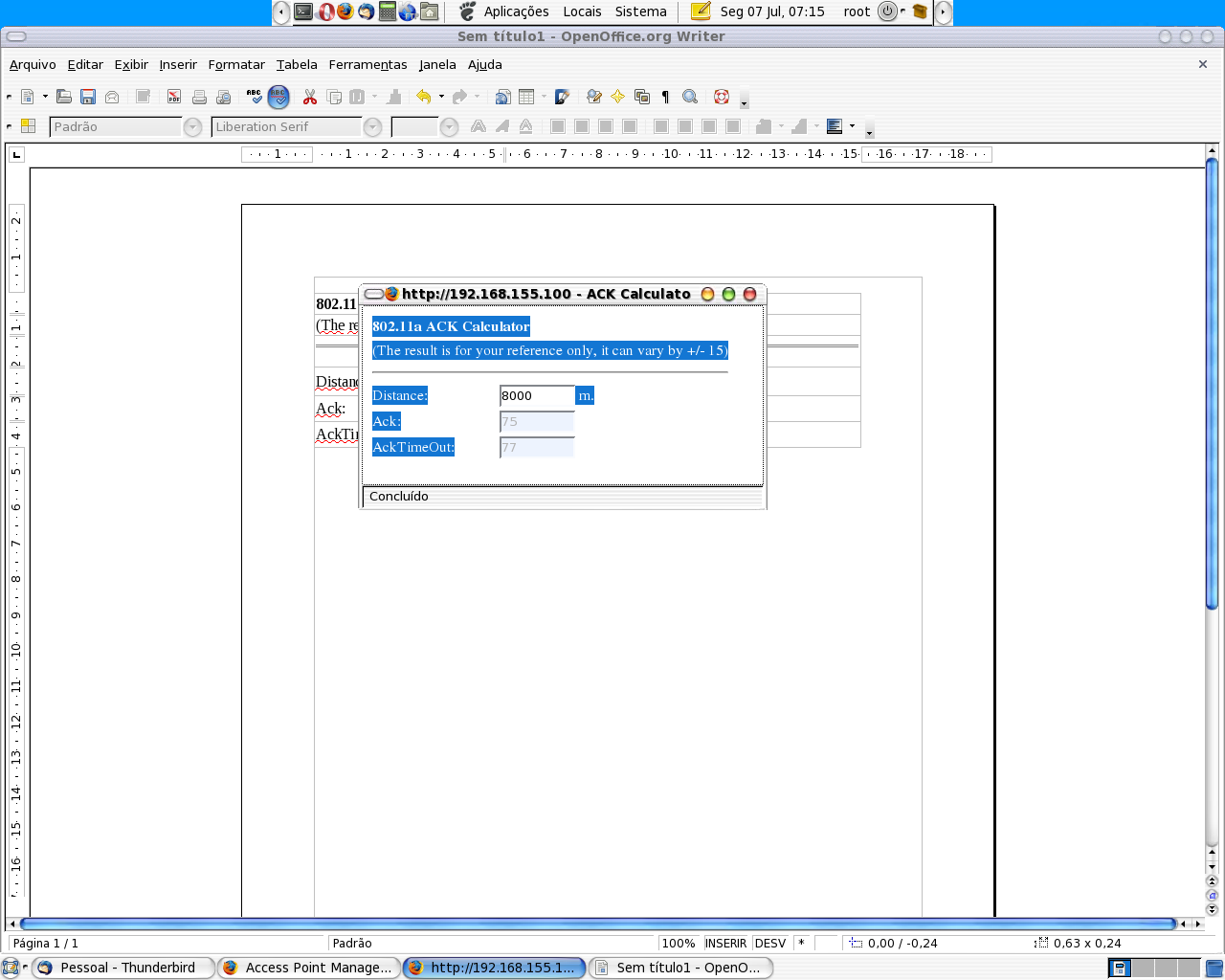1225x980 pixels.
Task: Open the Zoom magnifier tool
Action: click(x=690, y=97)
